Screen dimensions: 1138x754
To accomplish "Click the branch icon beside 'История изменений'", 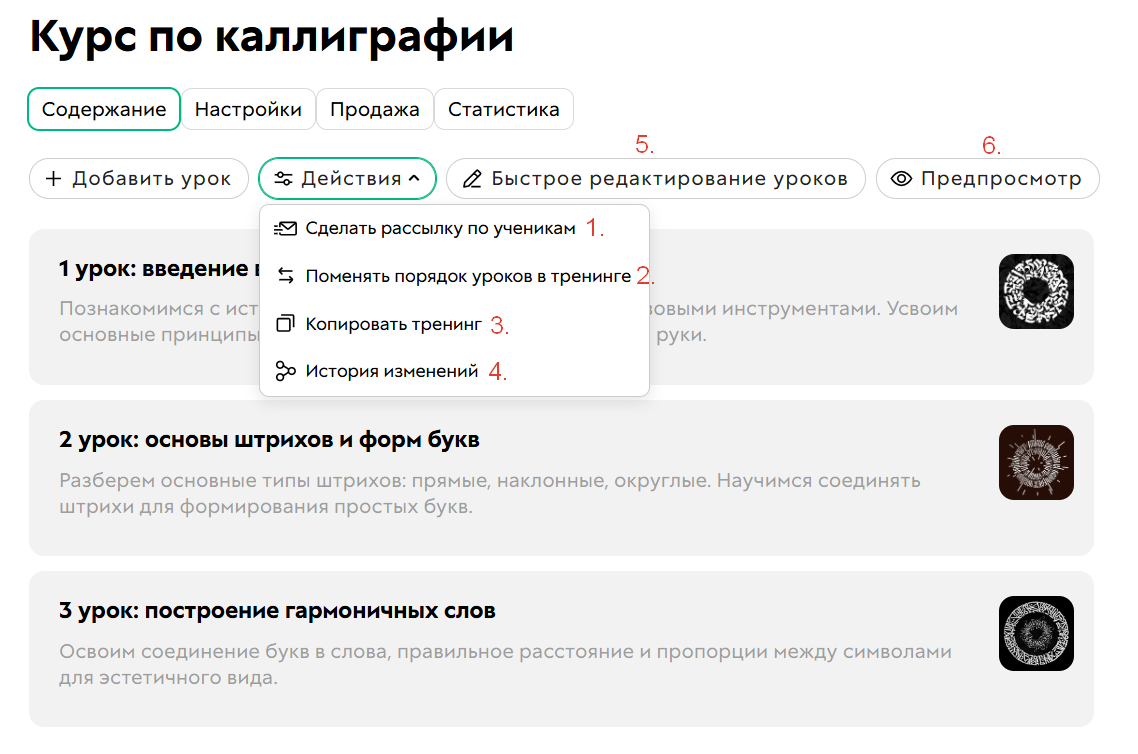I will pos(285,370).
